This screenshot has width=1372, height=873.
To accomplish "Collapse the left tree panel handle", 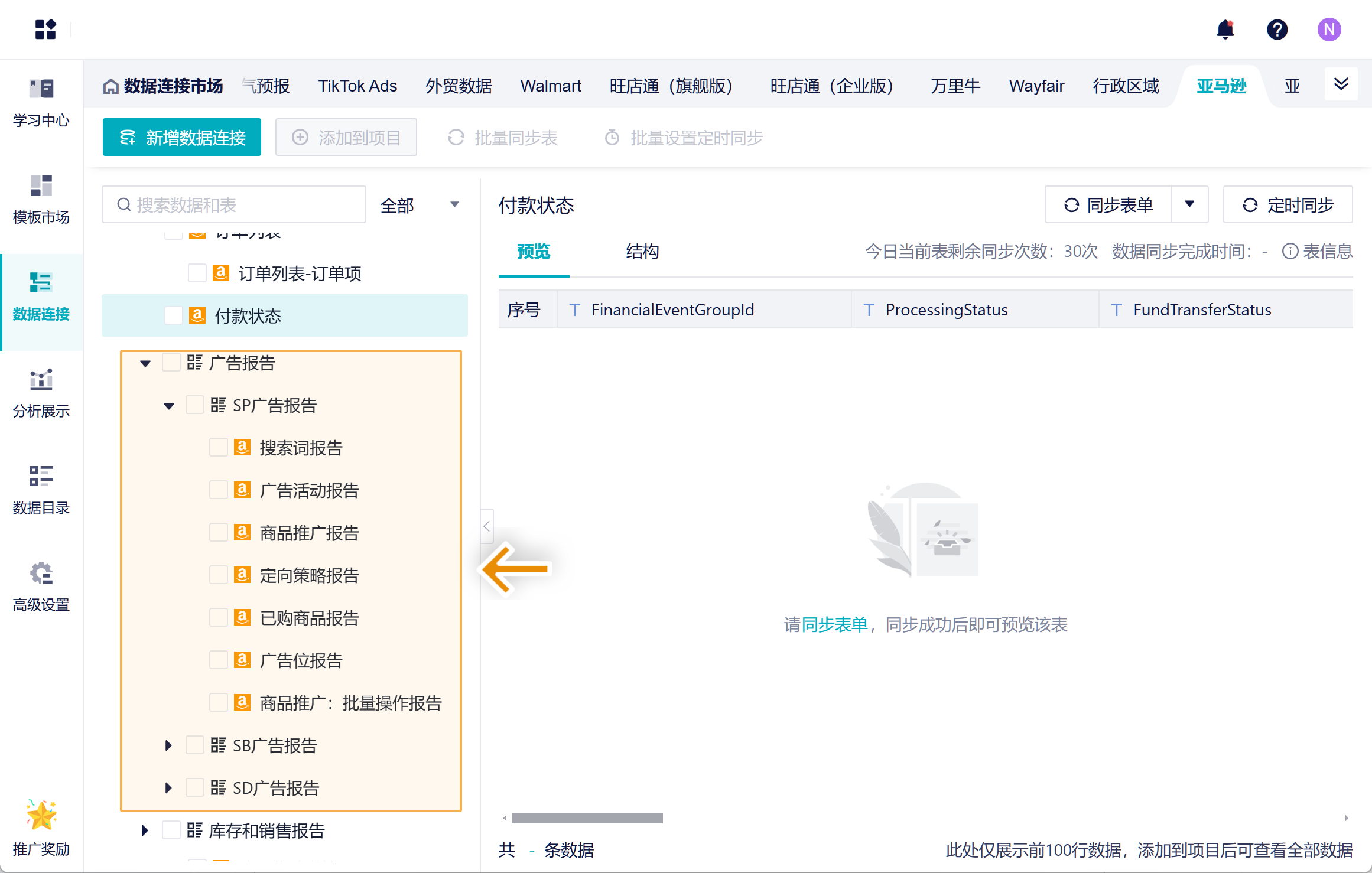I will coord(487,526).
